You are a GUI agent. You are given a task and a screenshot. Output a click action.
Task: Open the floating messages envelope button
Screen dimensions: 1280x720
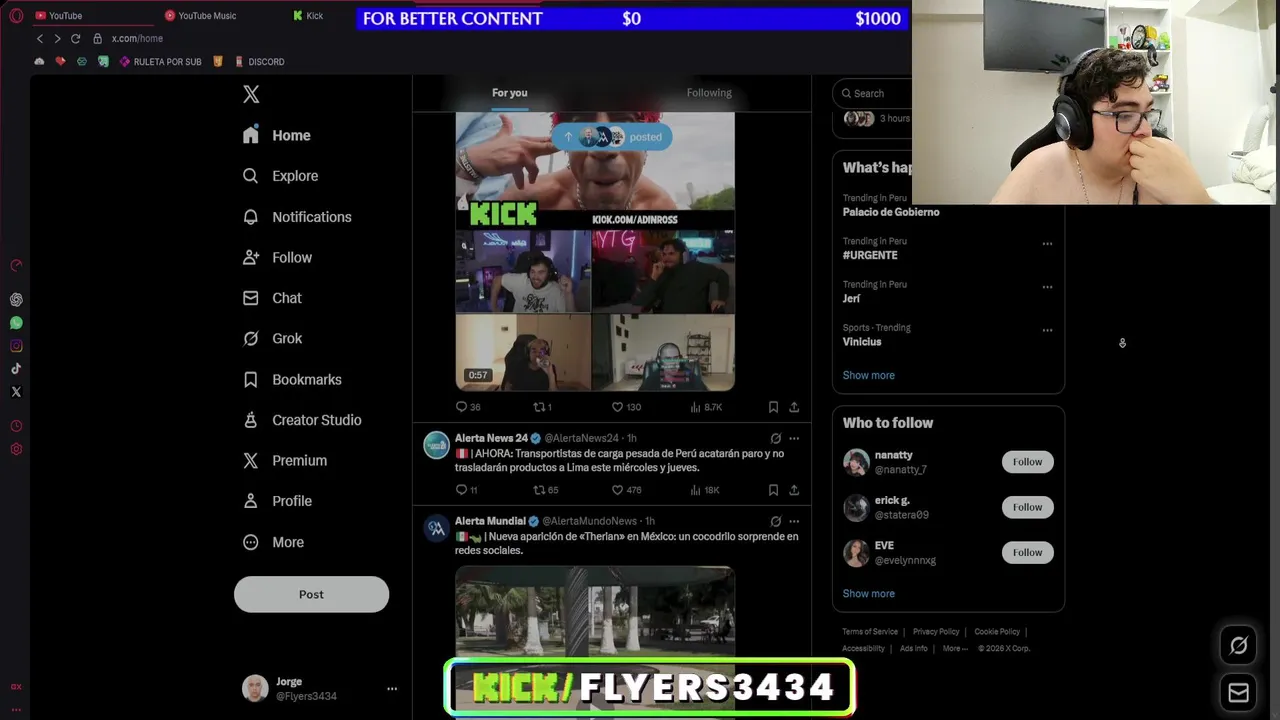tap(1238, 692)
